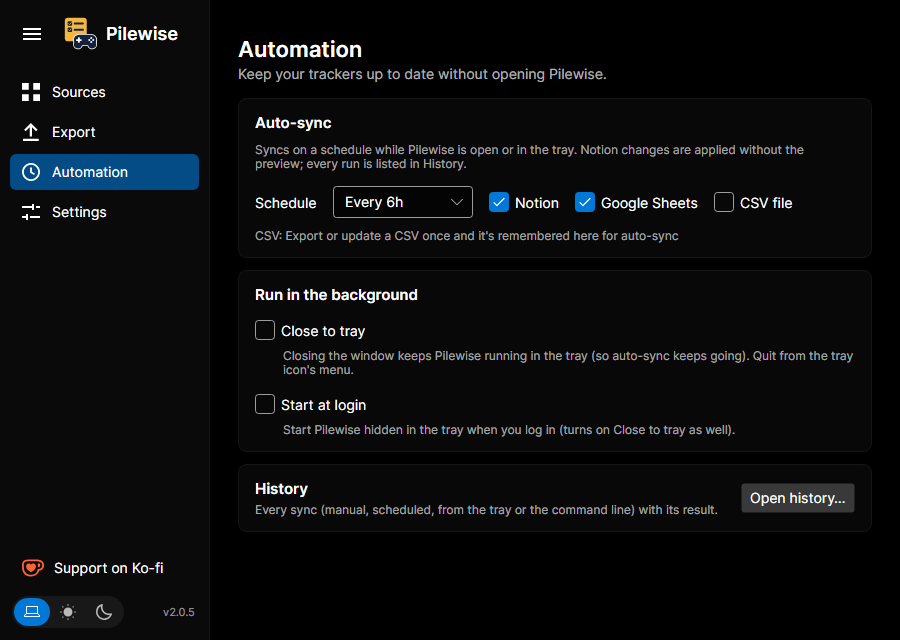Viewport: 900px width, 640px height.
Task: Click the Sources grid icon
Action: (31, 92)
